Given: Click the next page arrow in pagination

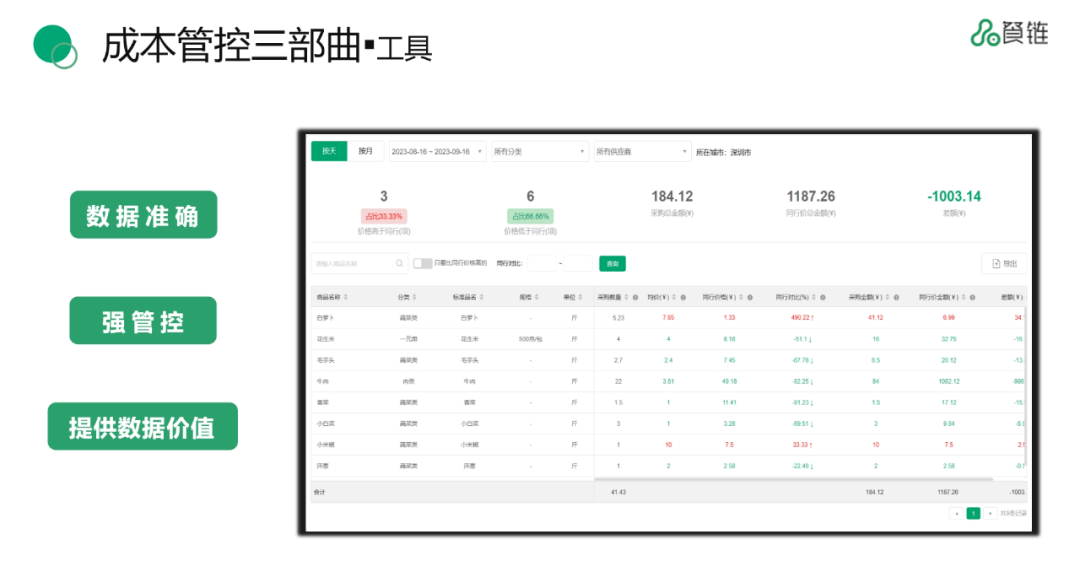Looking at the screenshot, I should click(990, 513).
